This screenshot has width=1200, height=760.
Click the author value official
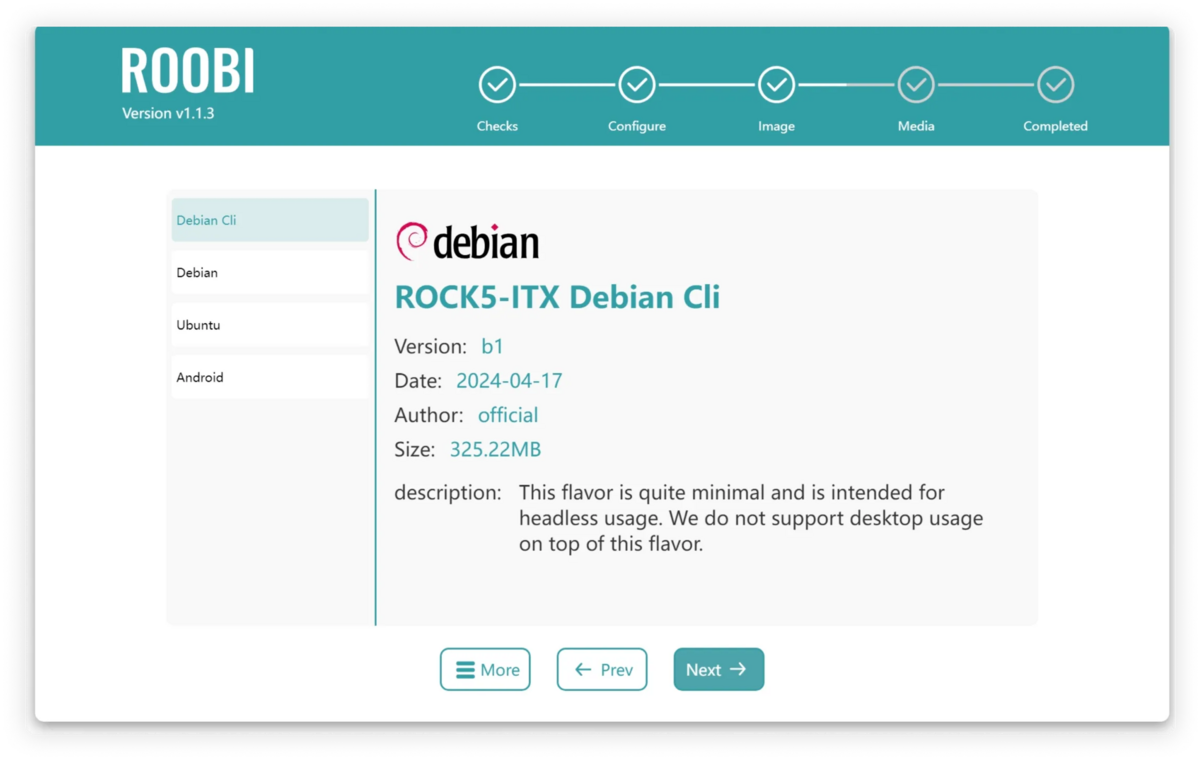click(508, 415)
